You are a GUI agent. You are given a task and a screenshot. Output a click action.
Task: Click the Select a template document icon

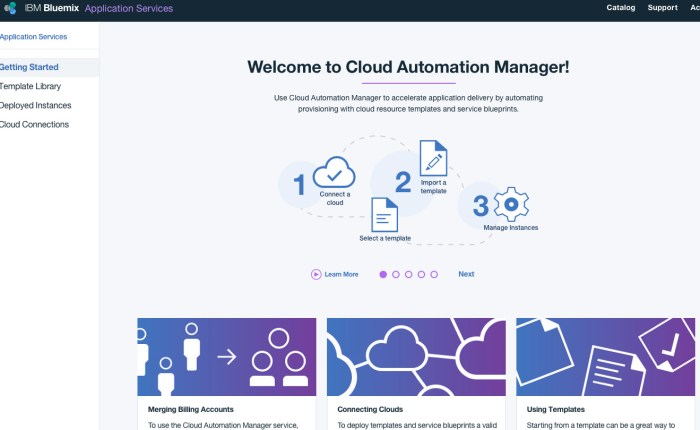pyautogui.click(x=384, y=215)
